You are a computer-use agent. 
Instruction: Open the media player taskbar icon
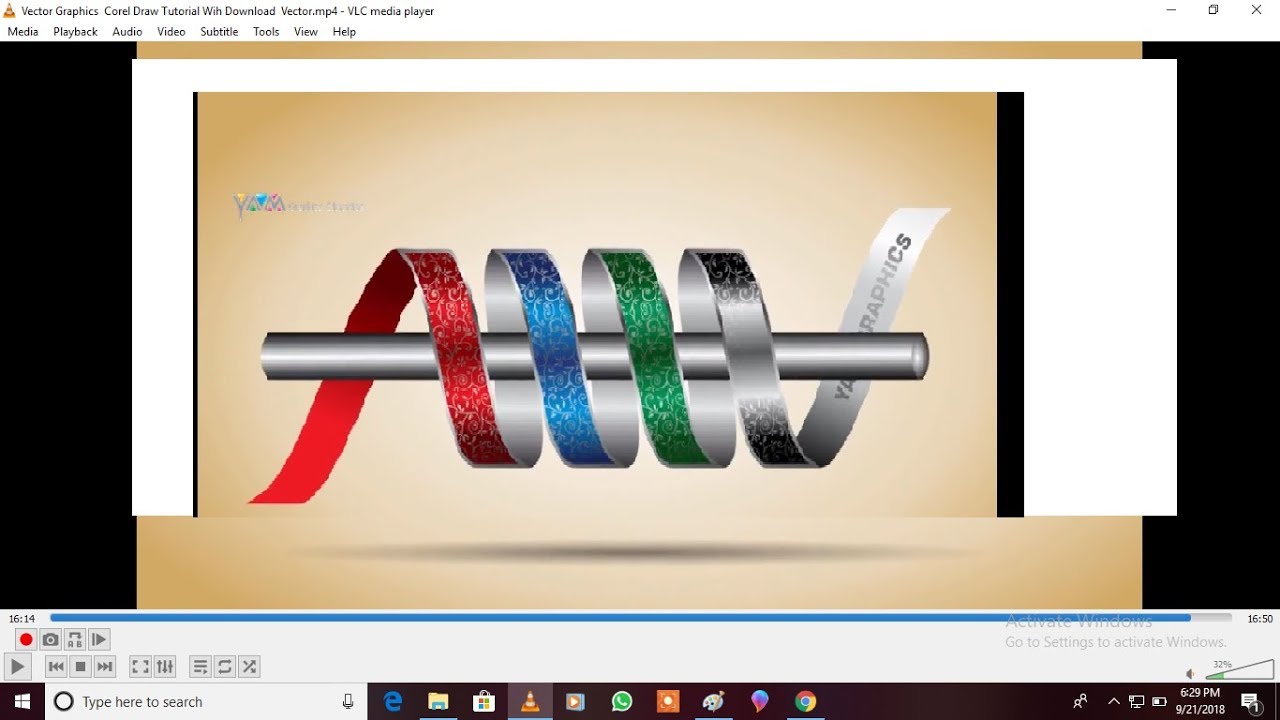point(575,702)
